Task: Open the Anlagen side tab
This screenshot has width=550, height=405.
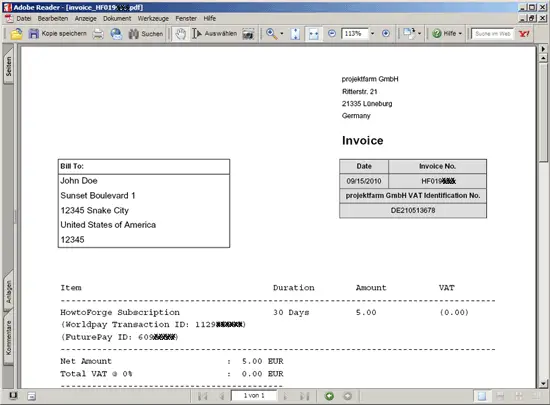Action: [x=8, y=291]
